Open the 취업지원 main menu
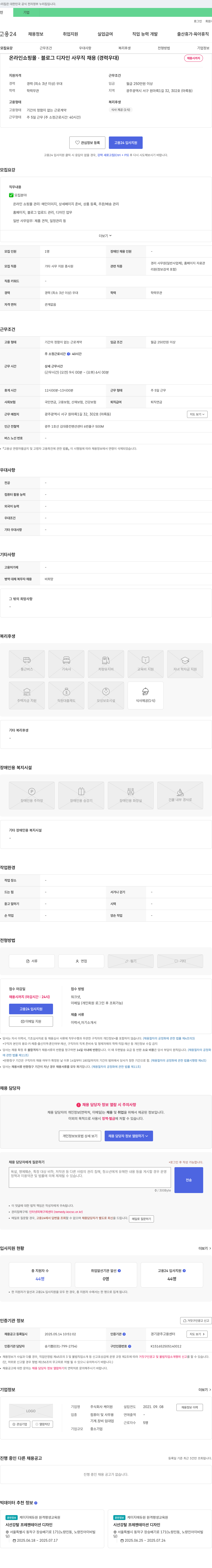 coord(70,34)
